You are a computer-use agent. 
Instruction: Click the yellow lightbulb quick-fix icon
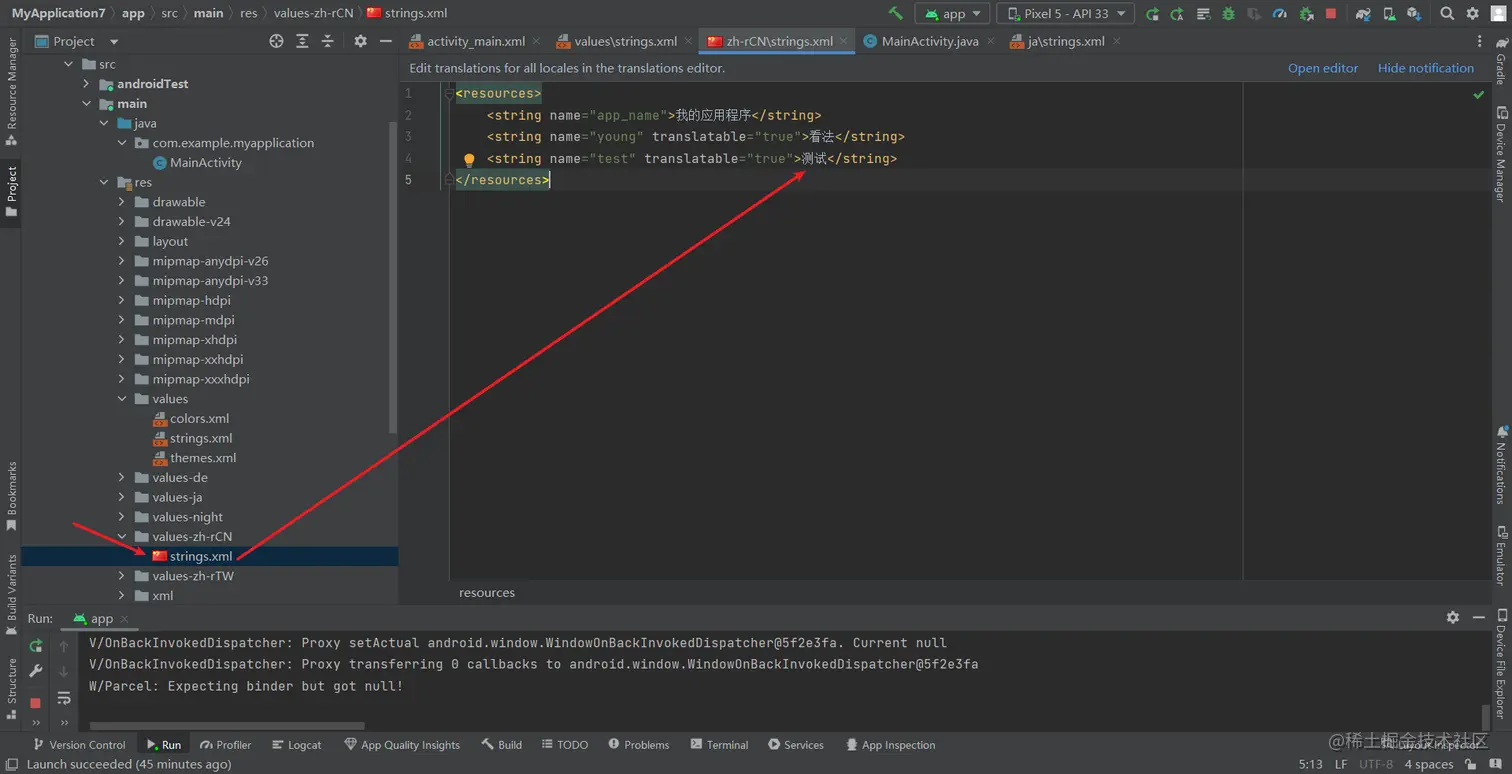coord(469,159)
